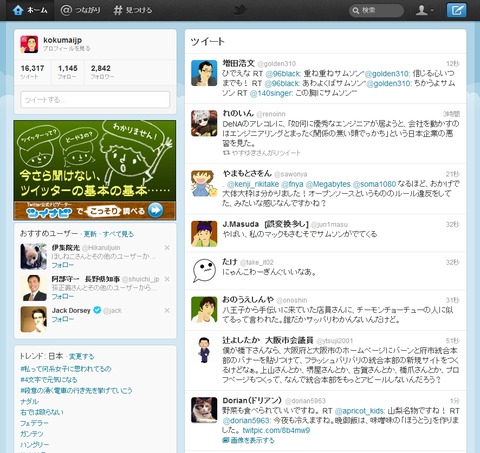This screenshot has width=480, height=453.
Task: Refresh the recommended users list
Action: [90, 234]
